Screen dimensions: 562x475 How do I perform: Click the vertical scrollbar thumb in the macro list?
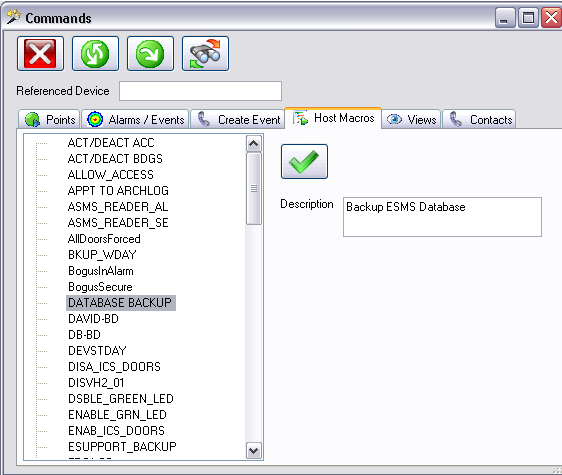254,189
